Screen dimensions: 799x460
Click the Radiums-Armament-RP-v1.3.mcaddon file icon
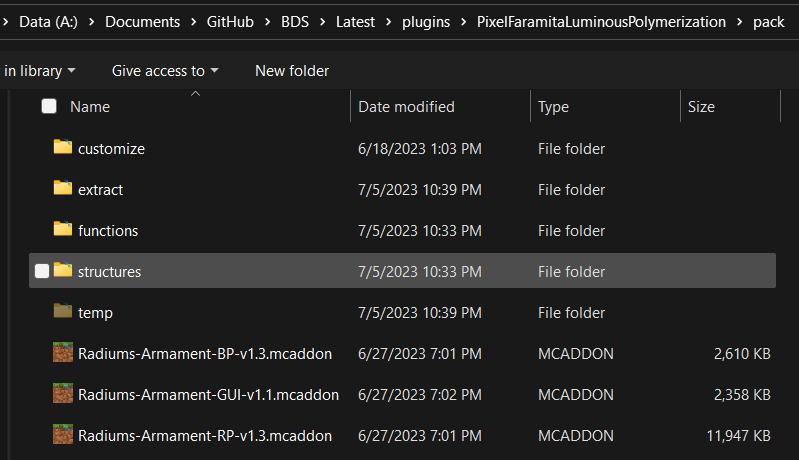point(63,435)
